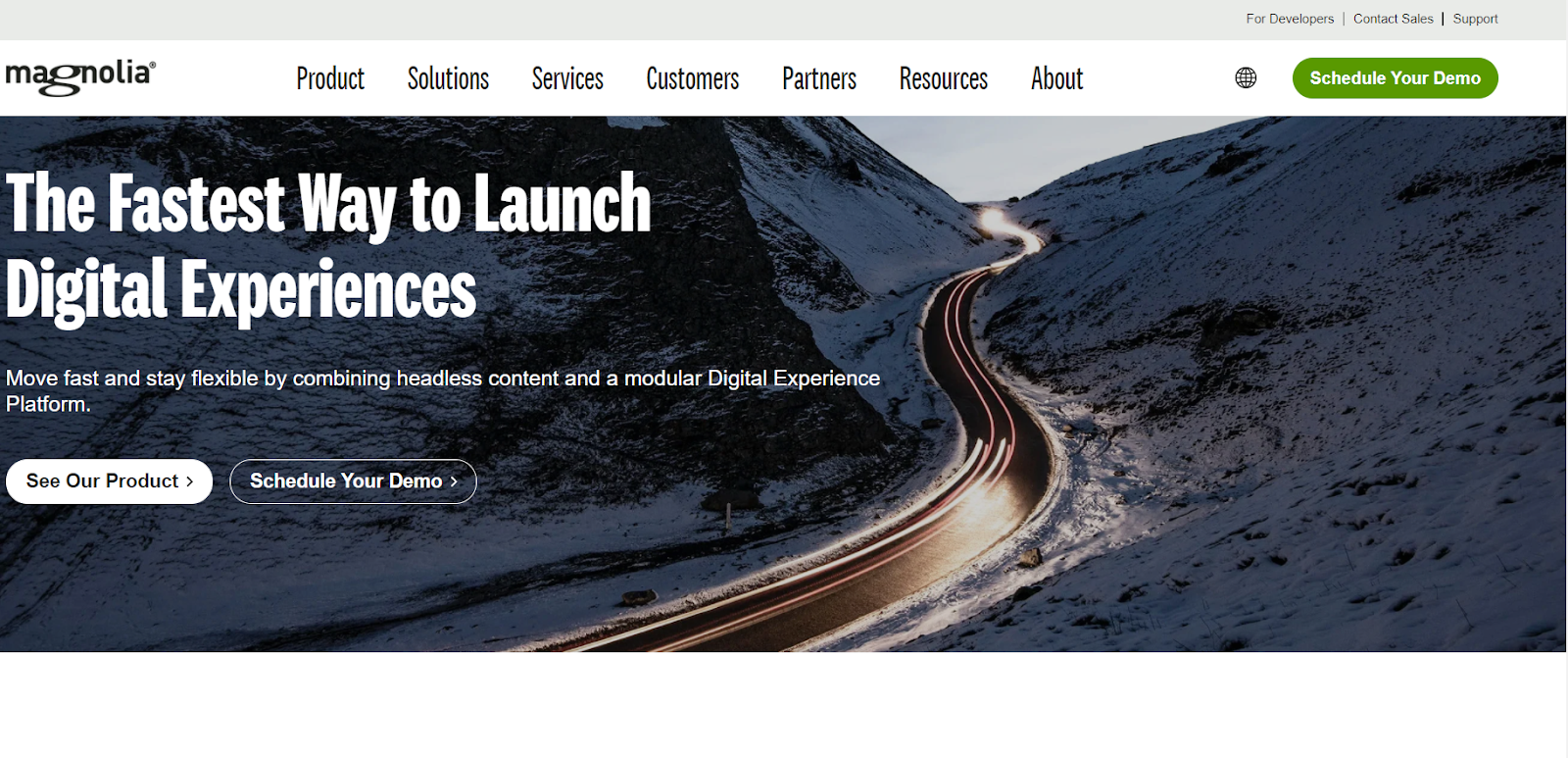The height and width of the screenshot is (758, 1568).
Task: Open the Product menu
Action: coord(330,78)
